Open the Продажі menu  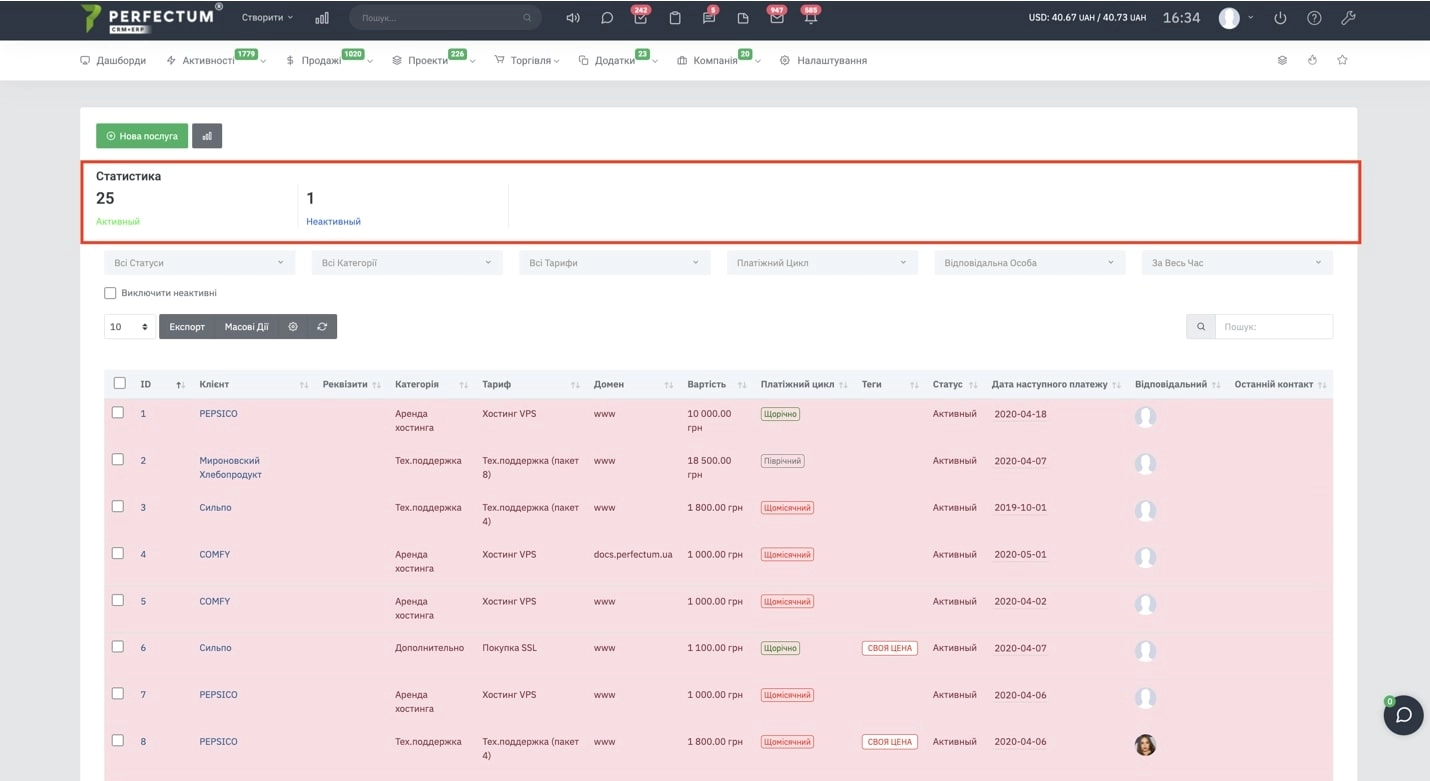pos(329,60)
